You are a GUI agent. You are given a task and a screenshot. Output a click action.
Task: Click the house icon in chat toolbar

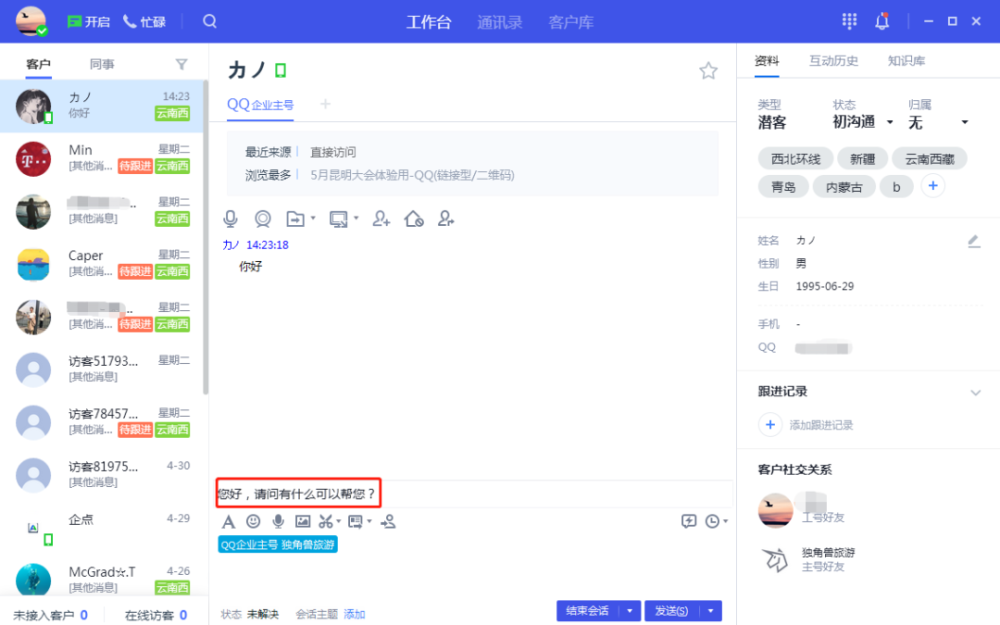[x=414, y=219]
